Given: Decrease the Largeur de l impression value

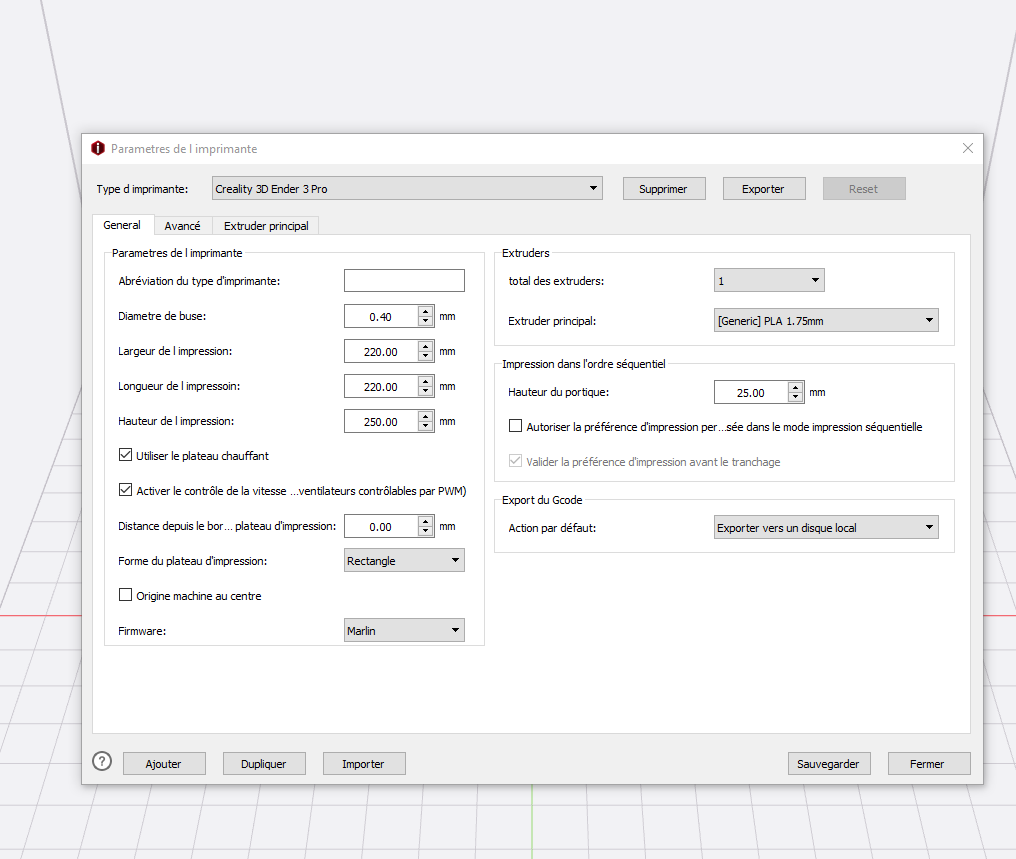Looking at the screenshot, I should tap(425, 356).
